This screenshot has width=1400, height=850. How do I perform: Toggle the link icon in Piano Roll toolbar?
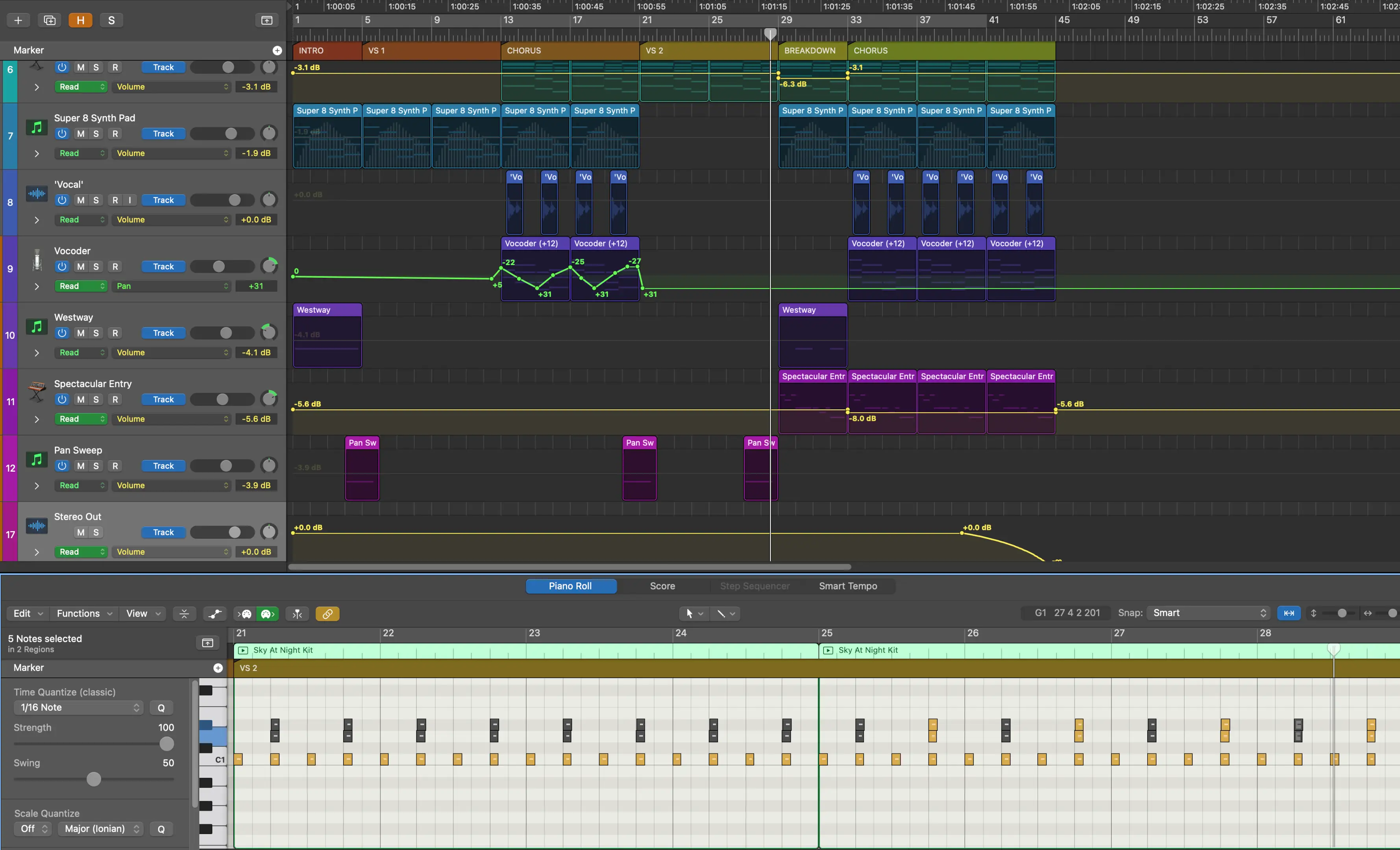[328, 613]
